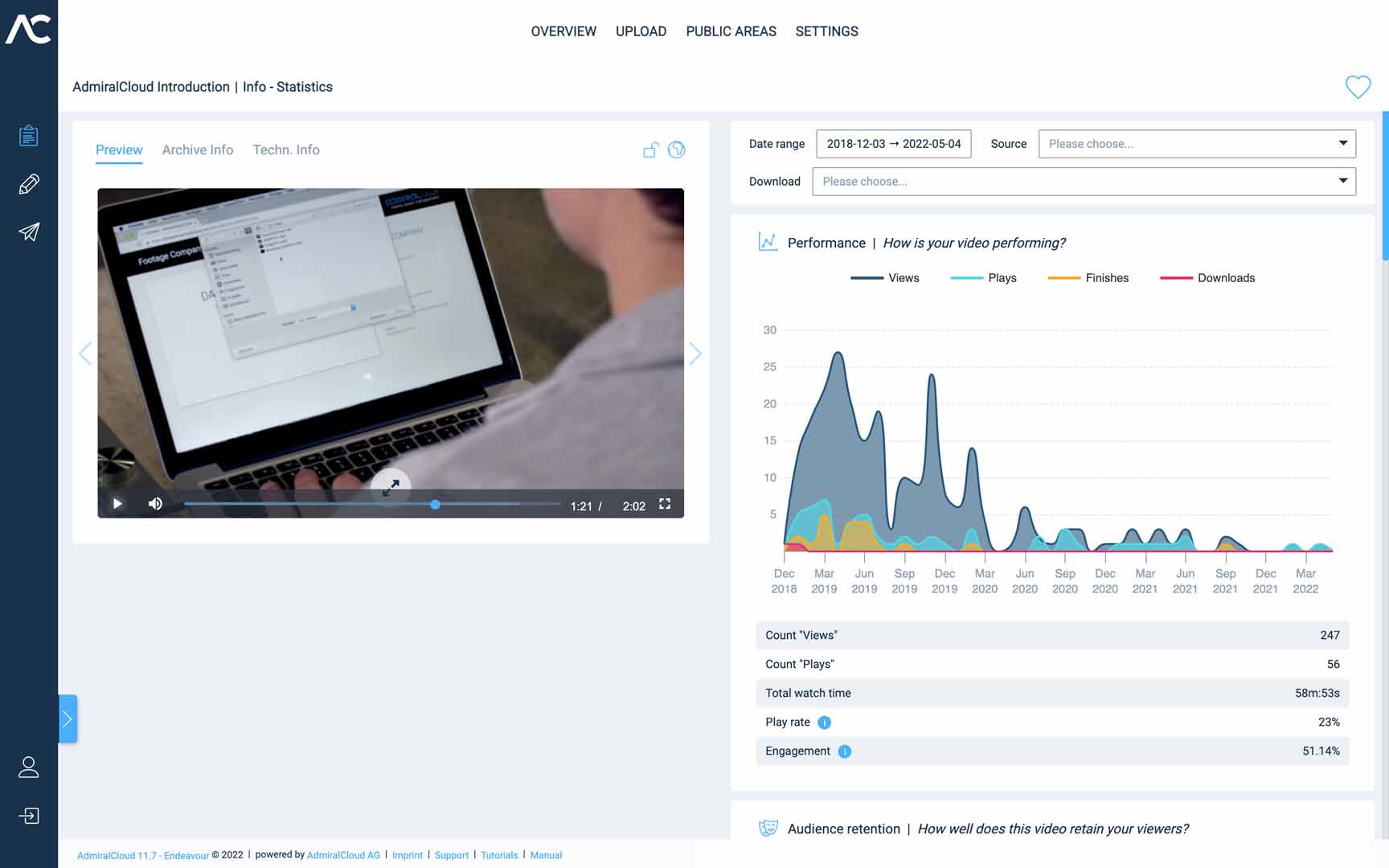Screen dimensions: 1389x868
Task: Open the PUBLIC AREAS menu
Action: [731, 31]
